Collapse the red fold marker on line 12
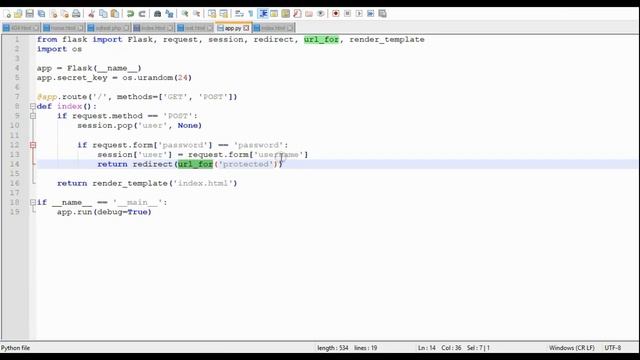The image size is (640, 360). click(x=33, y=145)
